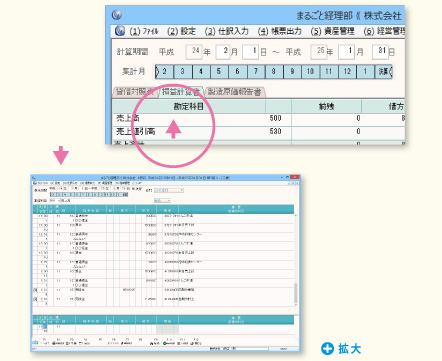Select month 5 in the 集計月 bar
442x361 pixels.
click(x=219, y=71)
